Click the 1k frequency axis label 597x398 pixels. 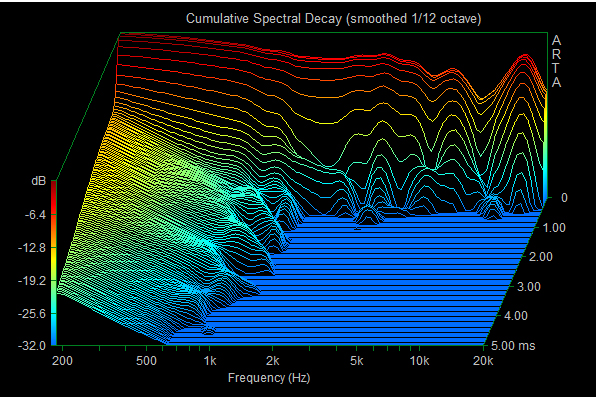tap(210, 361)
